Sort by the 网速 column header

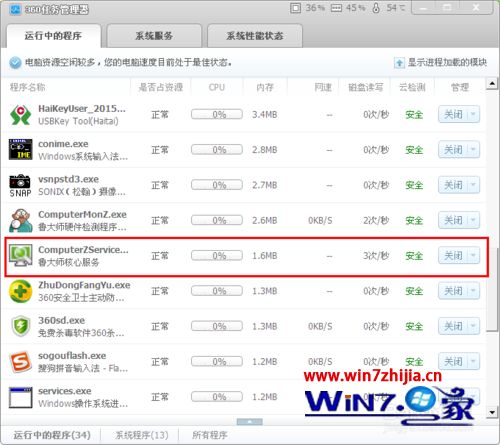pos(323,87)
